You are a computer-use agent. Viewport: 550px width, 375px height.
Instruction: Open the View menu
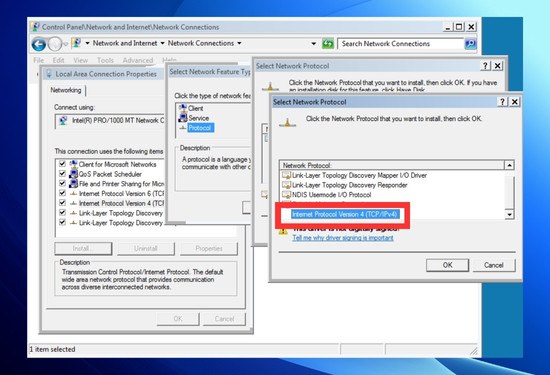click(x=80, y=60)
